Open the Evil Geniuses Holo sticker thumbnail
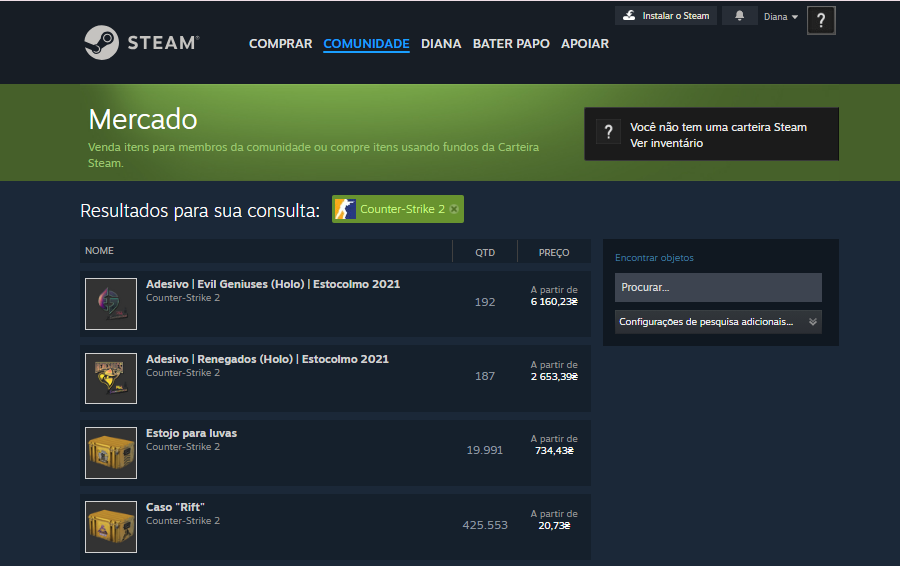This screenshot has height=566, width=900. coord(111,304)
